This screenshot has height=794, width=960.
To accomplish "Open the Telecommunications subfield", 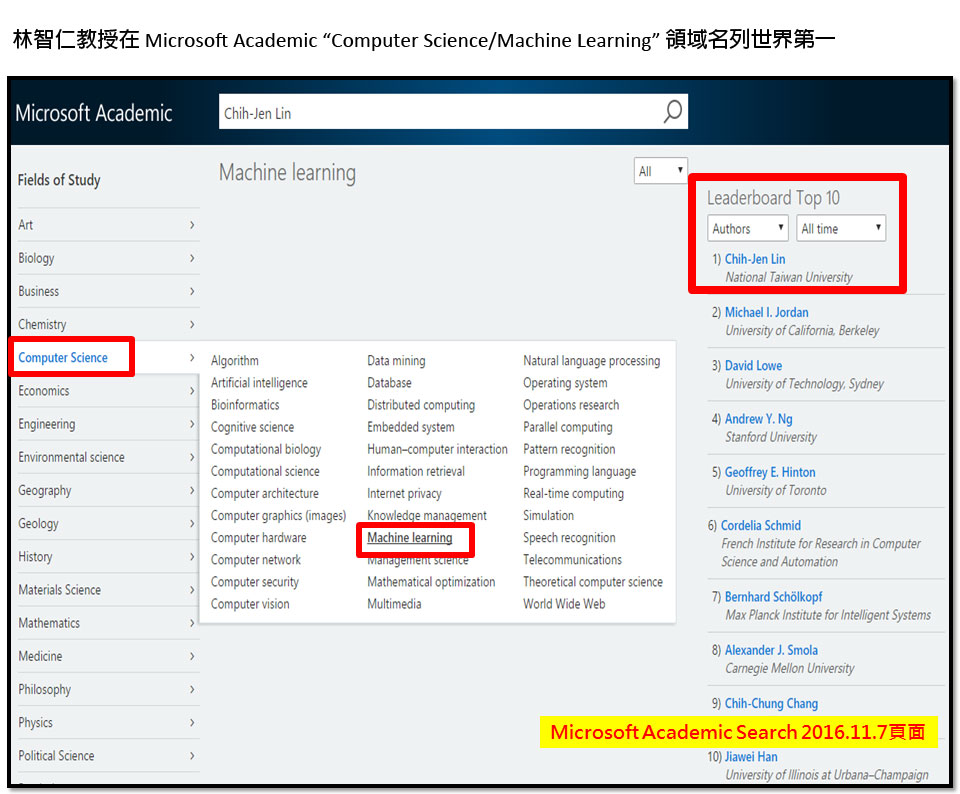I will pos(572,560).
